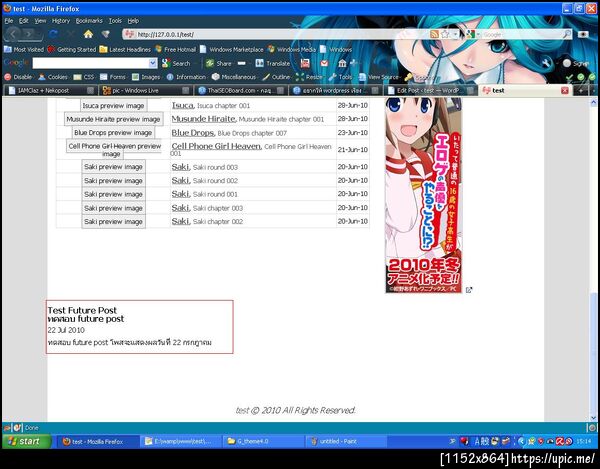Viewport: 600px width, 469px height.
Task: Click the Windows Start button
Action: click(x=26, y=441)
